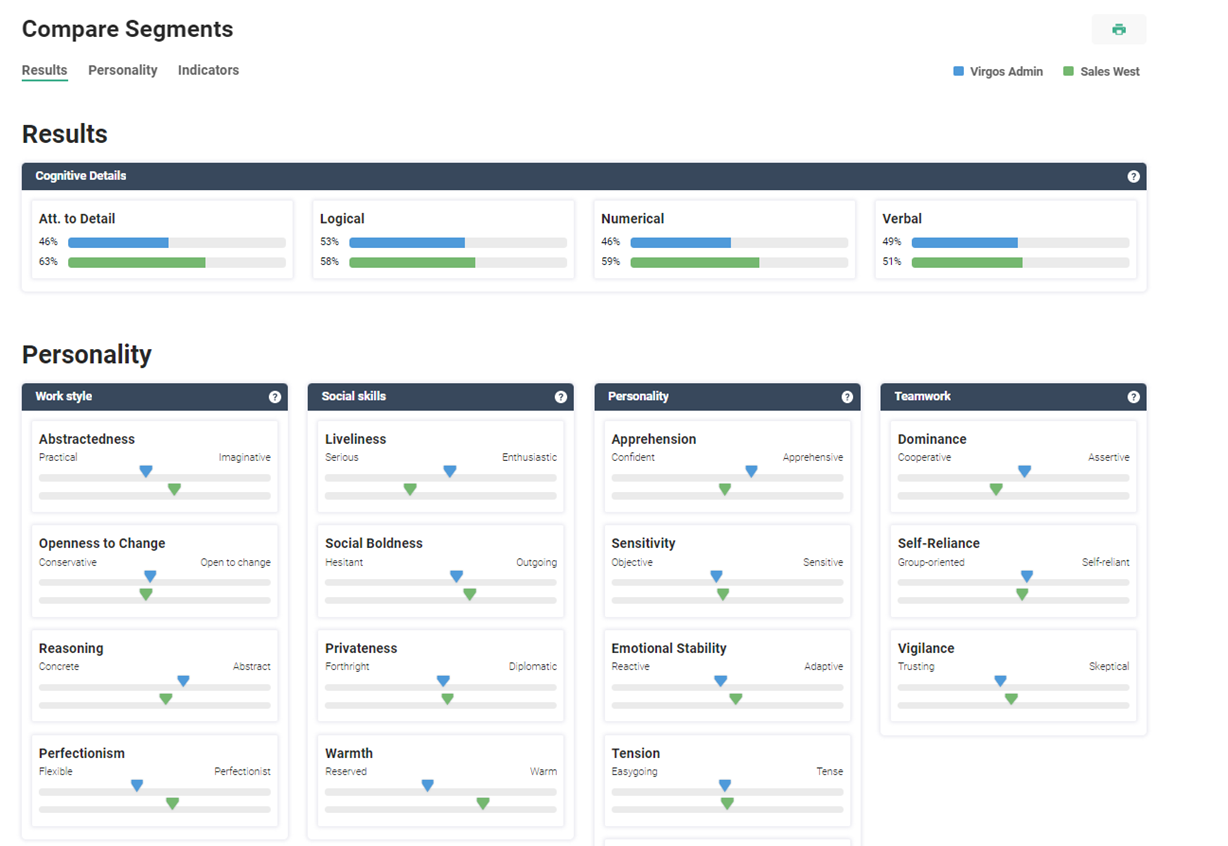1228x846 pixels.
Task: Click blue Virgos Admin legend square
Action: coord(958,72)
